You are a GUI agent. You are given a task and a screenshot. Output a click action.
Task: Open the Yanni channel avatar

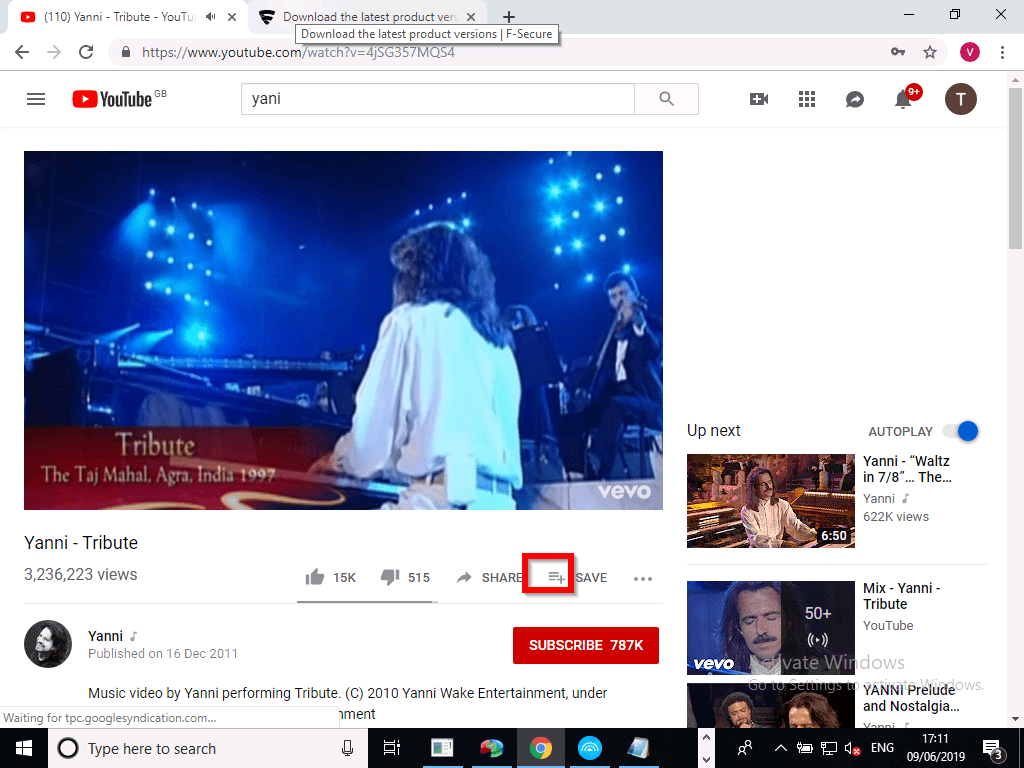(x=48, y=644)
